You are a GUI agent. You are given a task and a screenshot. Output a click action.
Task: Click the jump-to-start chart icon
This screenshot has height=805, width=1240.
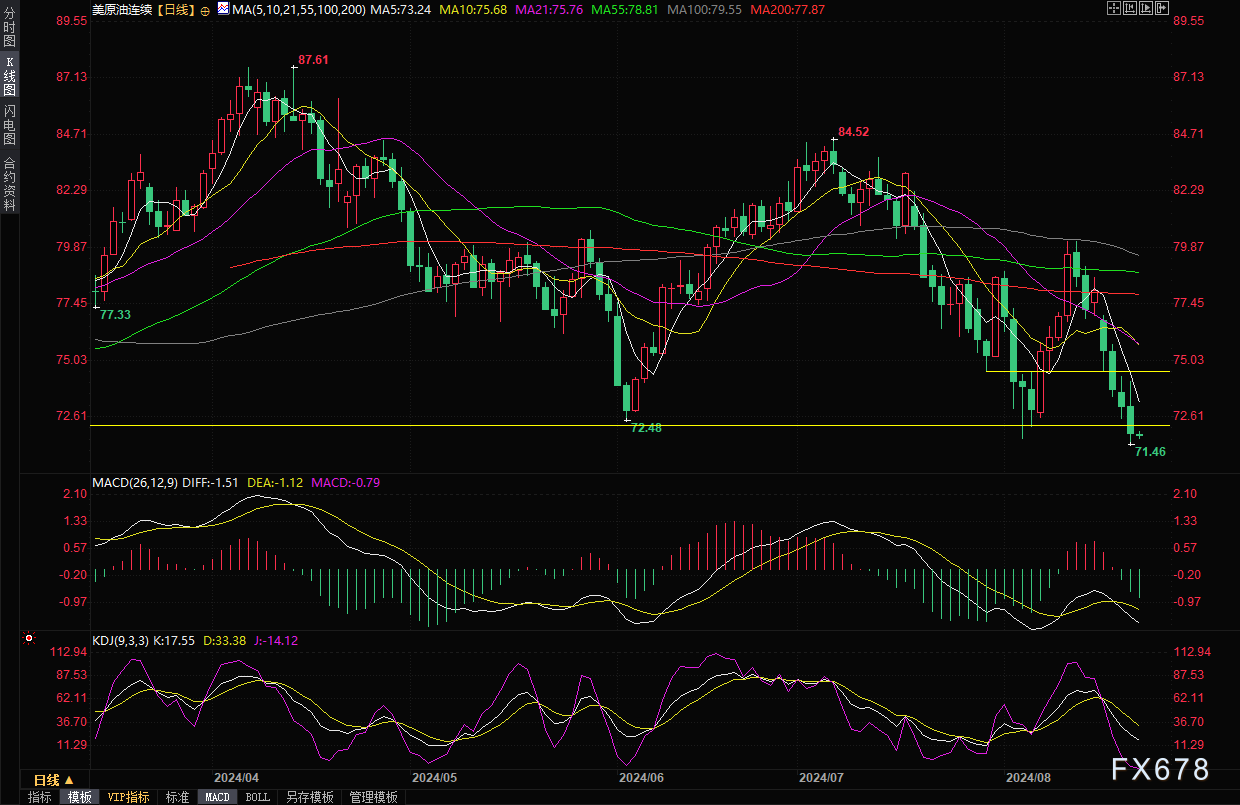1130,8
